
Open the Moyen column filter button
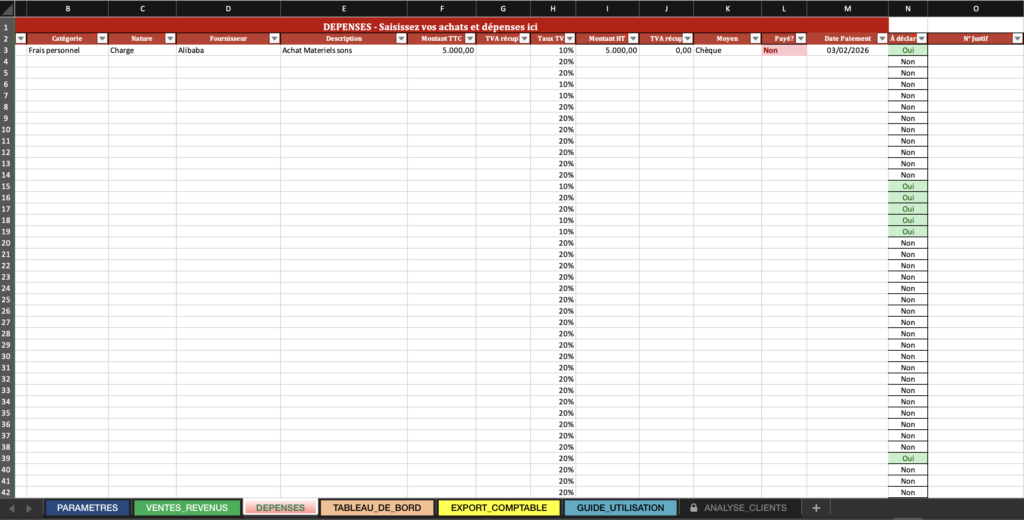(754, 38)
